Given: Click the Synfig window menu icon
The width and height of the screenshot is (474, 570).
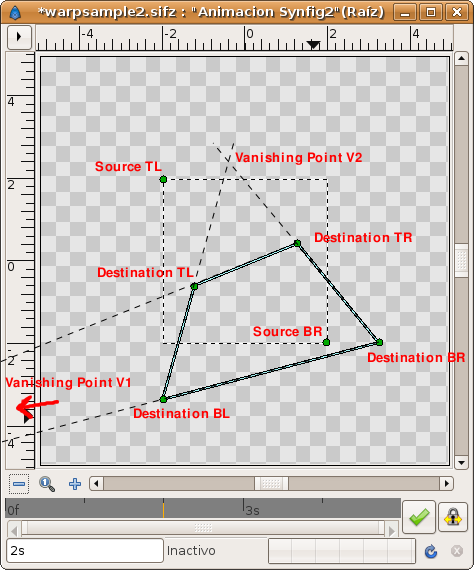Looking at the screenshot, I should click(x=15, y=12).
